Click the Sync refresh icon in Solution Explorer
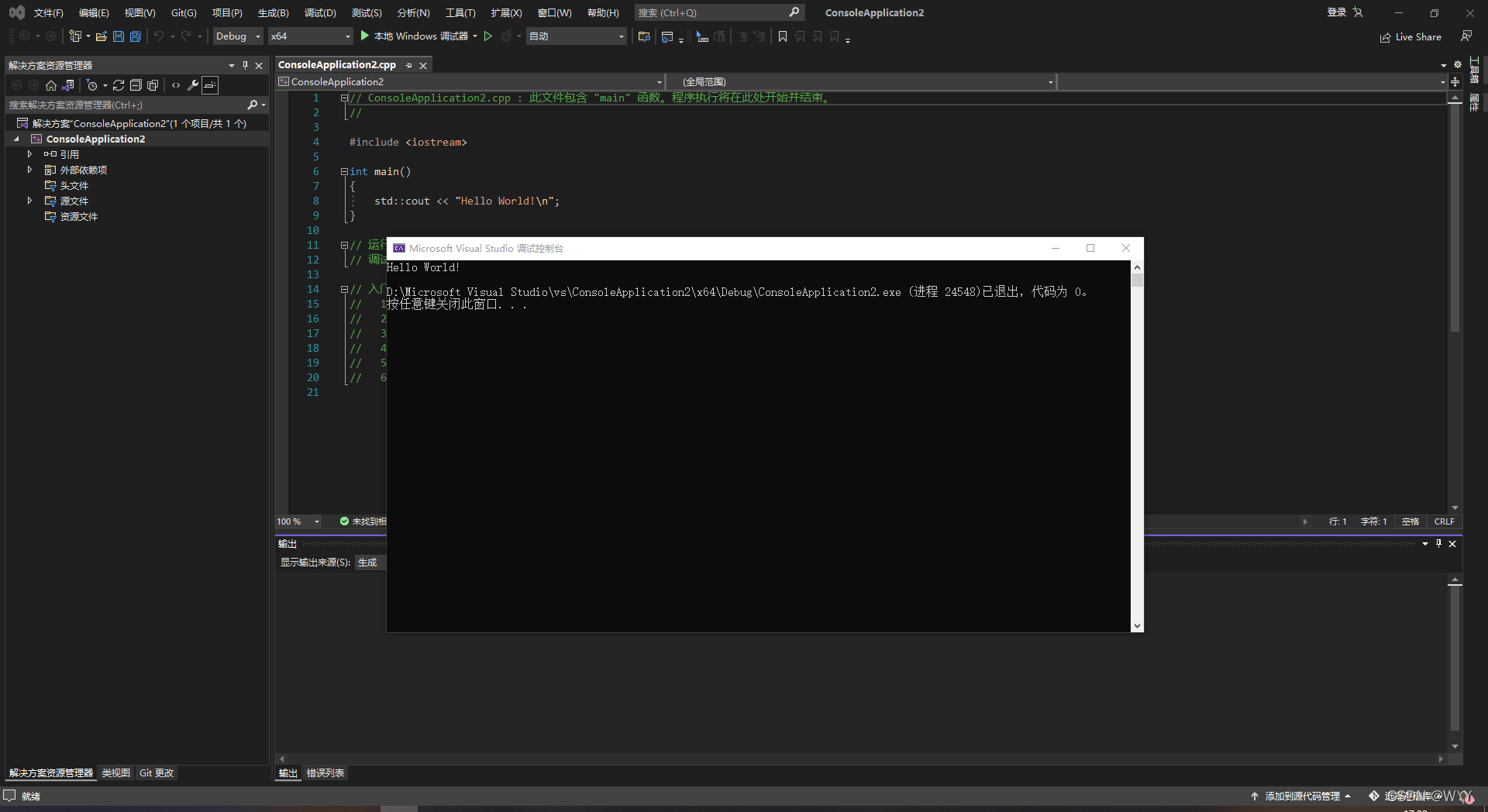The width and height of the screenshot is (1488, 812). coord(119,85)
